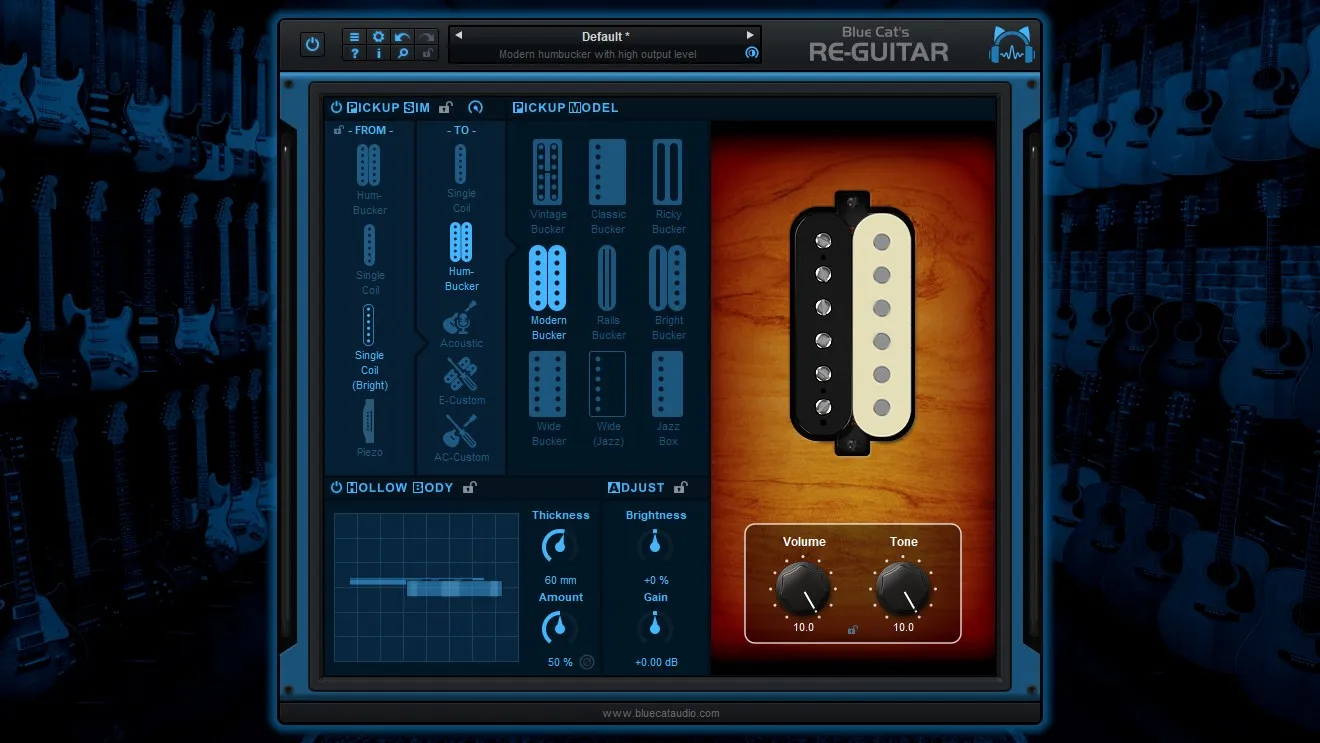Toggle the Hollow Body power switch
1320x743 pixels.
point(336,488)
